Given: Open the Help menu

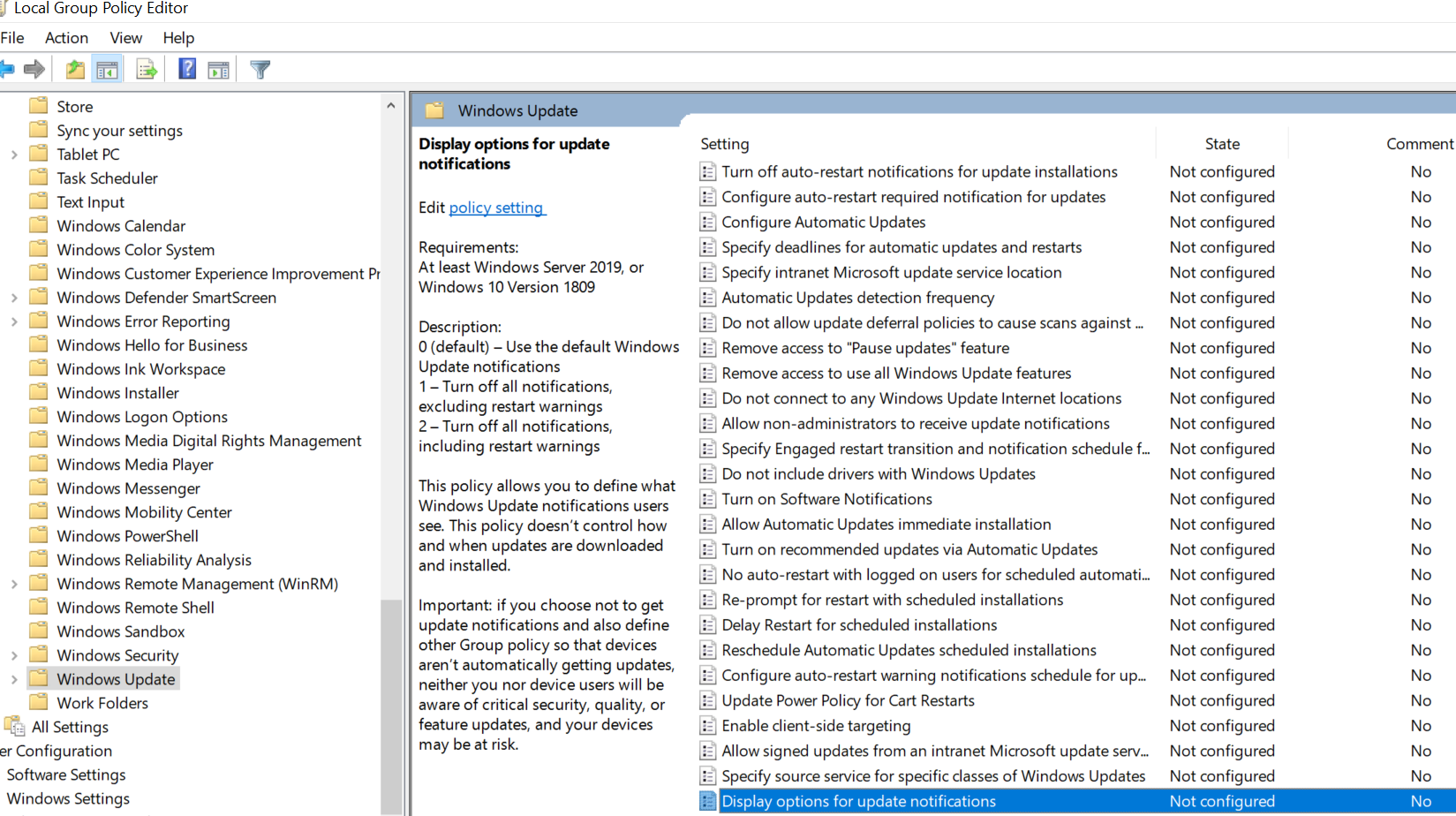Looking at the screenshot, I should point(178,38).
